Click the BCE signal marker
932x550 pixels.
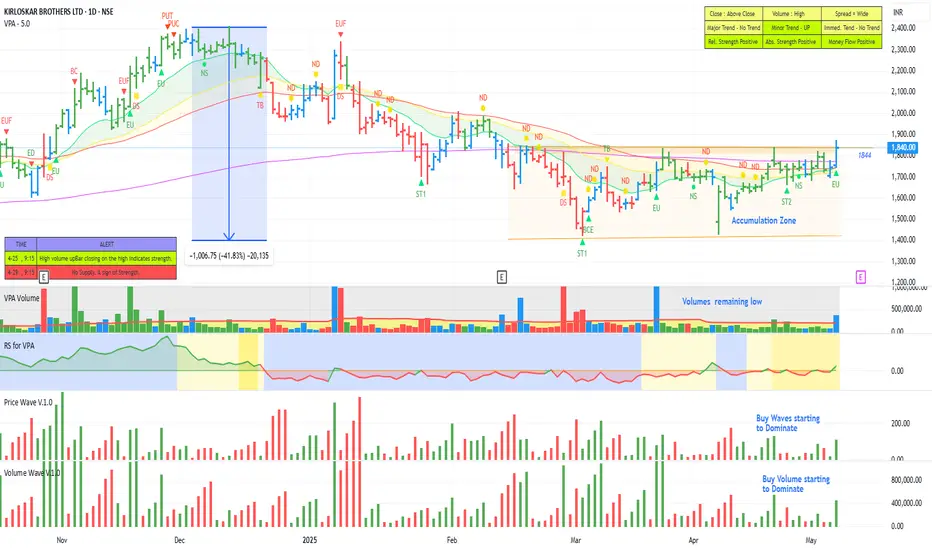click(588, 230)
